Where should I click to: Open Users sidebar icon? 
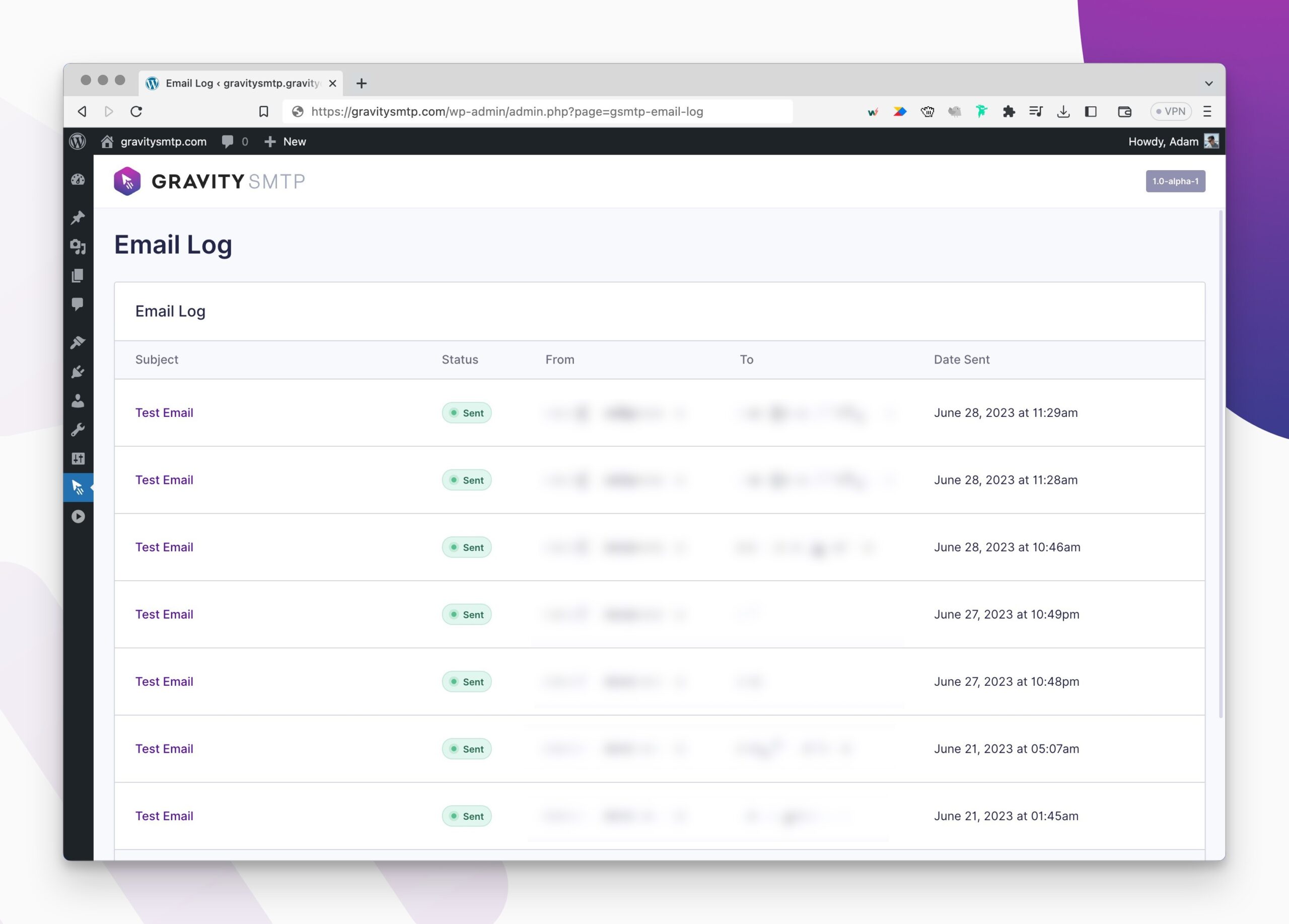point(78,401)
